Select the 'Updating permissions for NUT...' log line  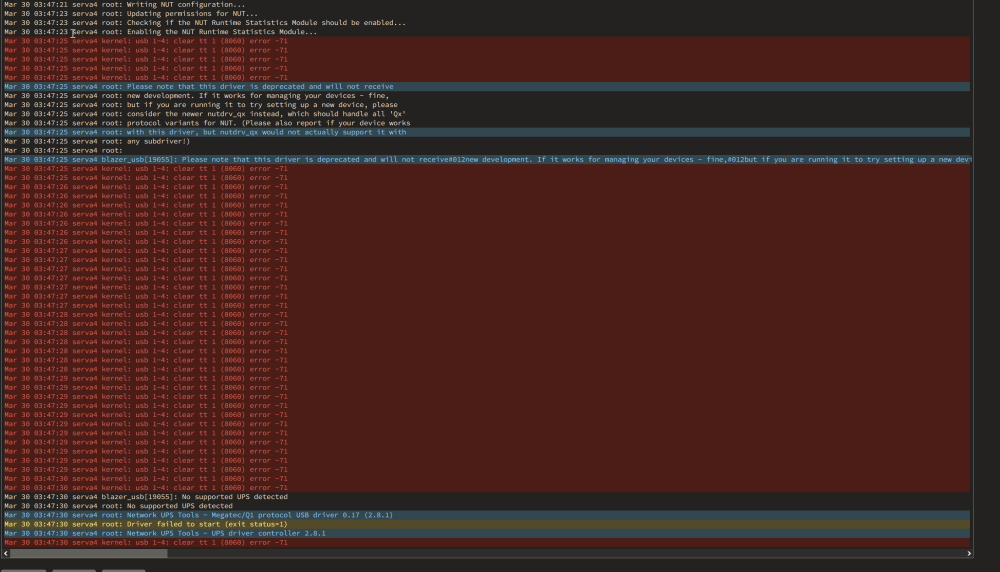point(486,13)
